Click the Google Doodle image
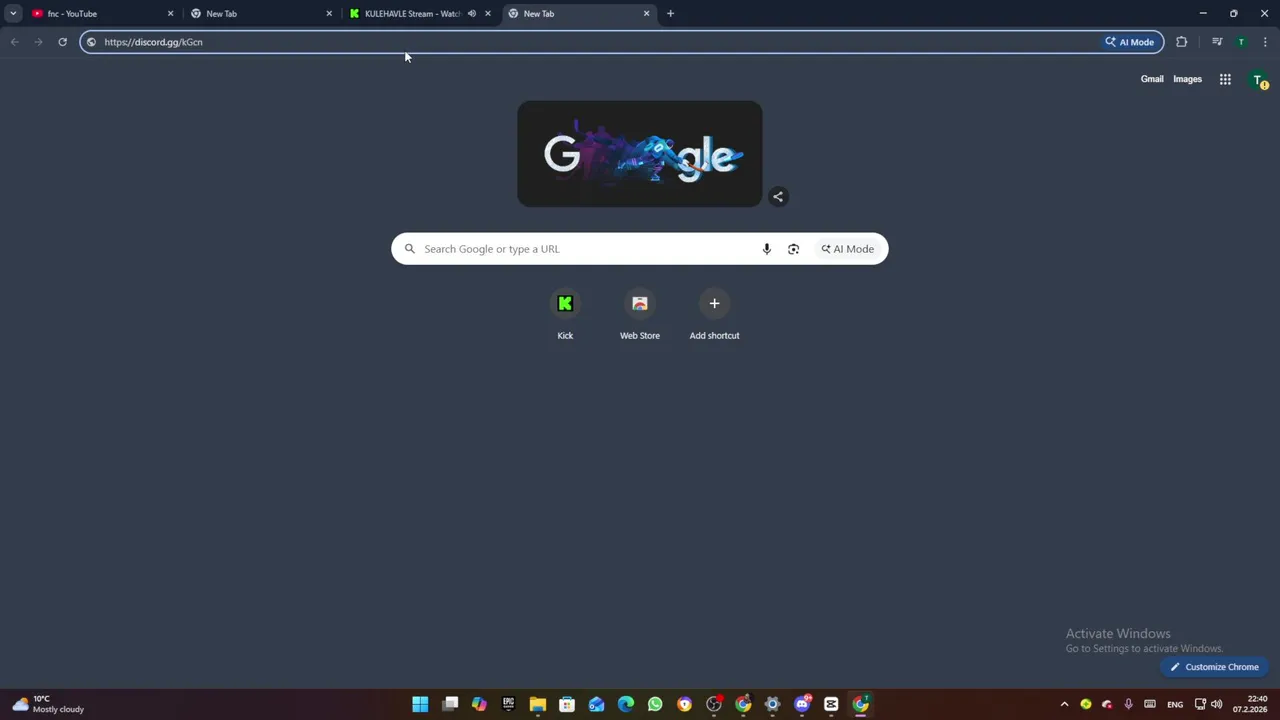 click(640, 154)
